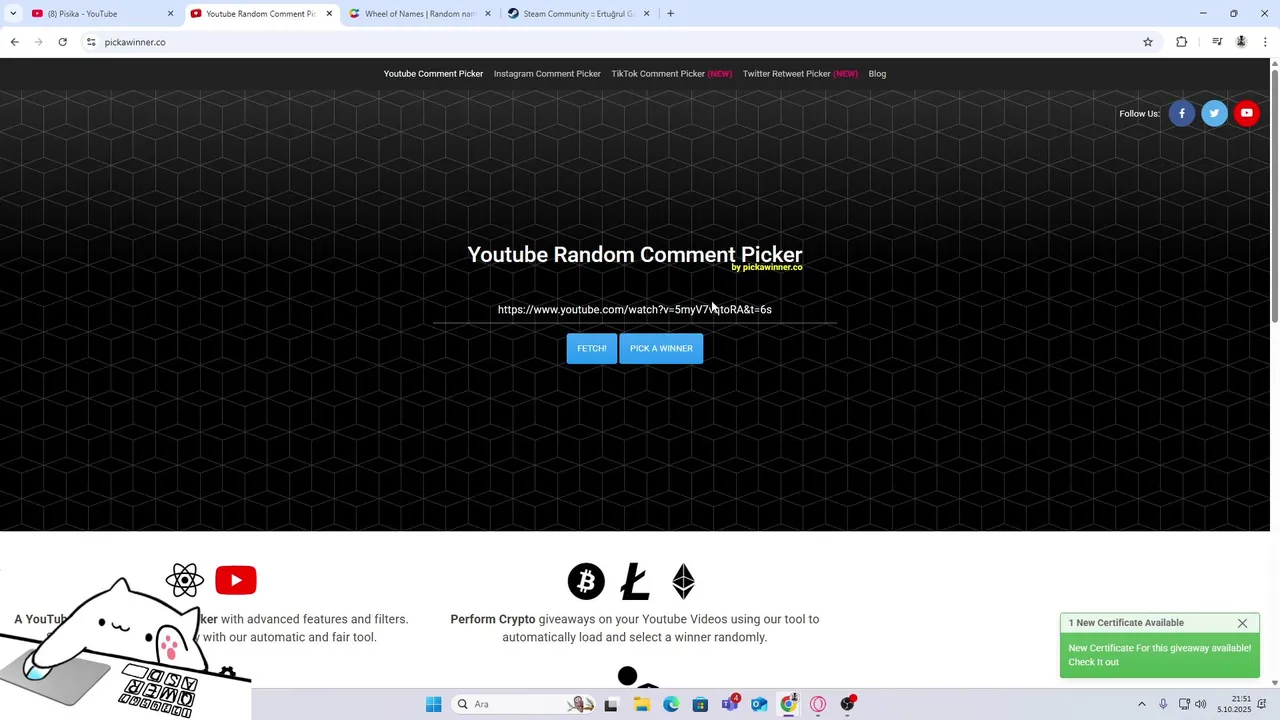The height and width of the screenshot is (720, 1280).
Task: Open Twitter Retweet Picker nav item
Action: click(800, 73)
